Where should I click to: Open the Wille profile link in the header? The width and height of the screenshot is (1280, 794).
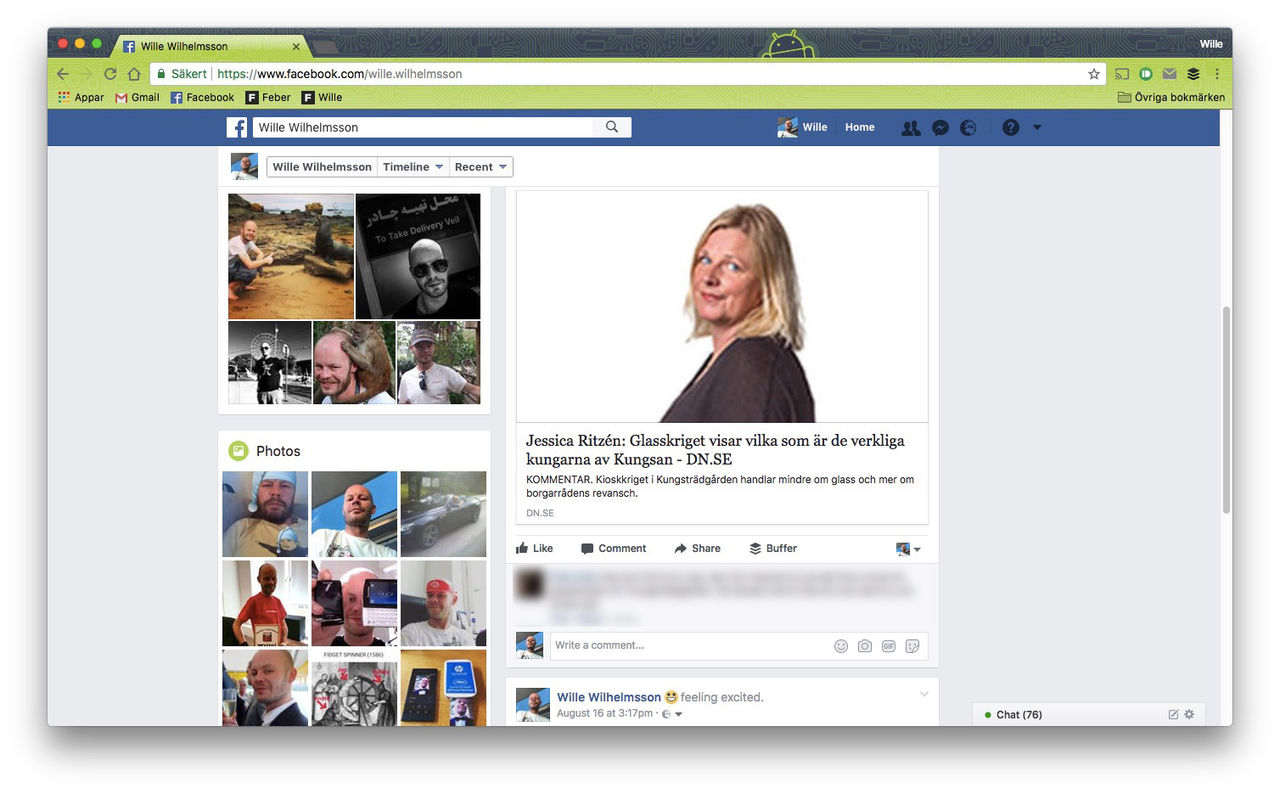pos(803,127)
